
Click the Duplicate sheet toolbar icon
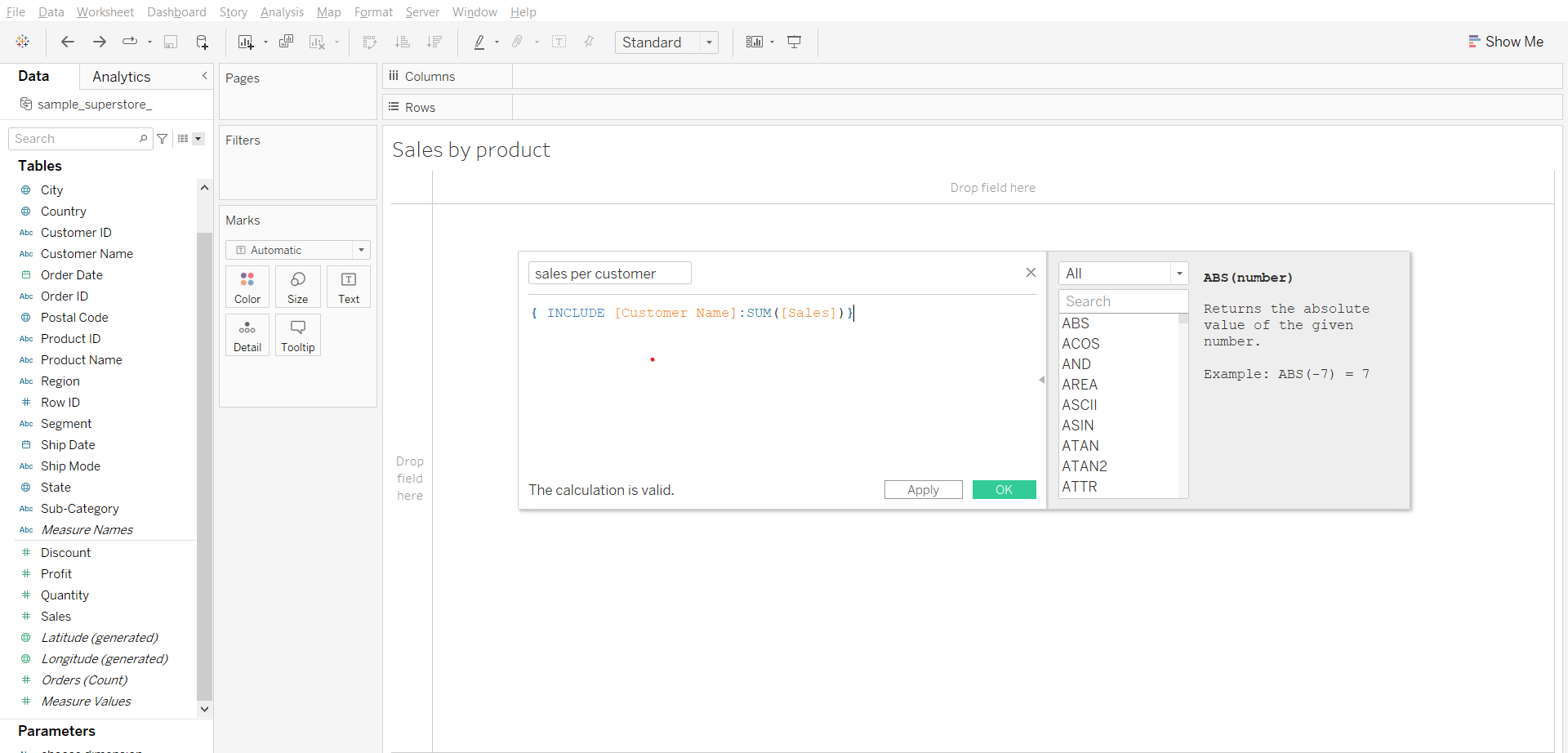coord(286,42)
